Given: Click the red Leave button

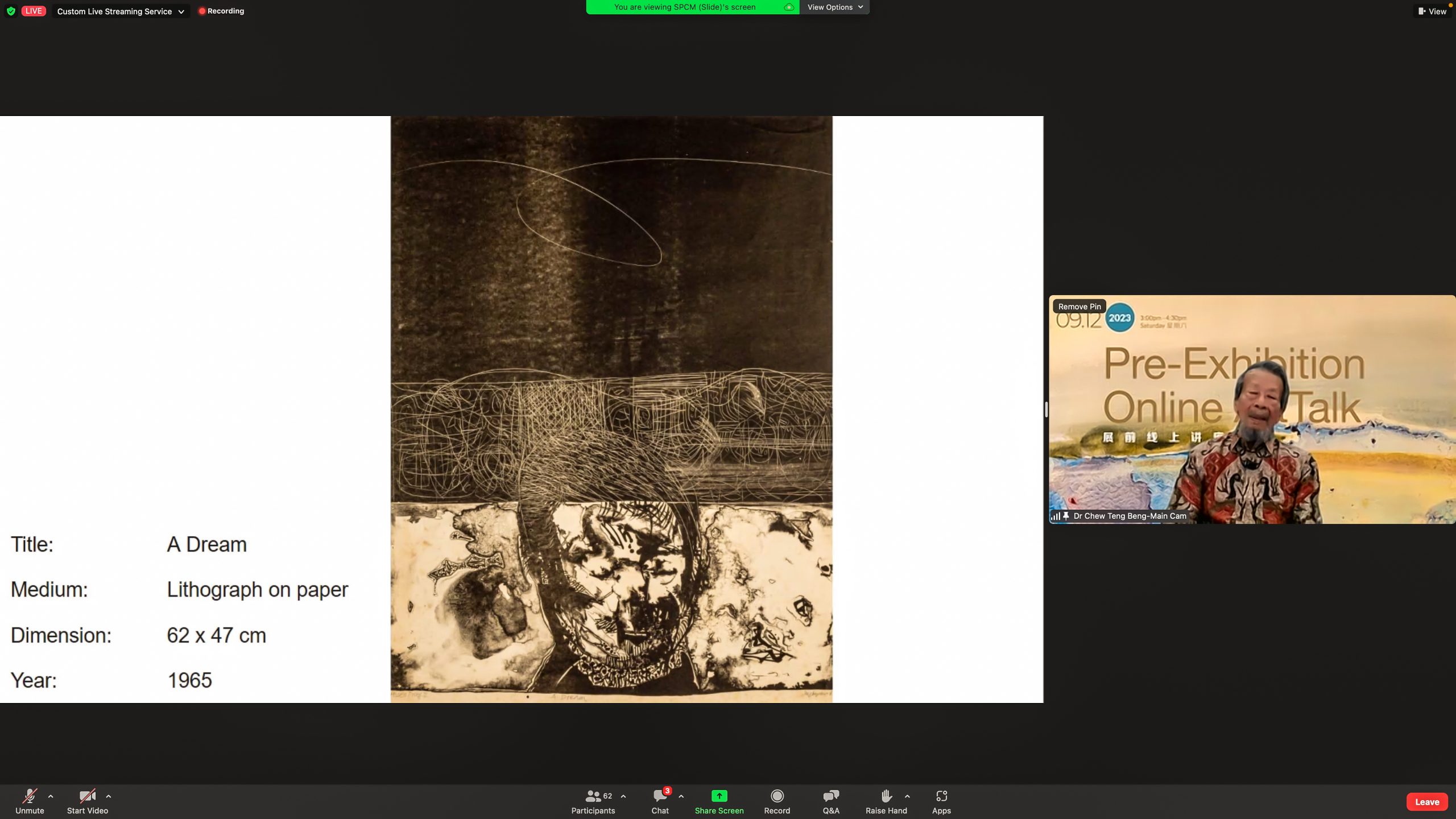Looking at the screenshot, I should 1426,802.
